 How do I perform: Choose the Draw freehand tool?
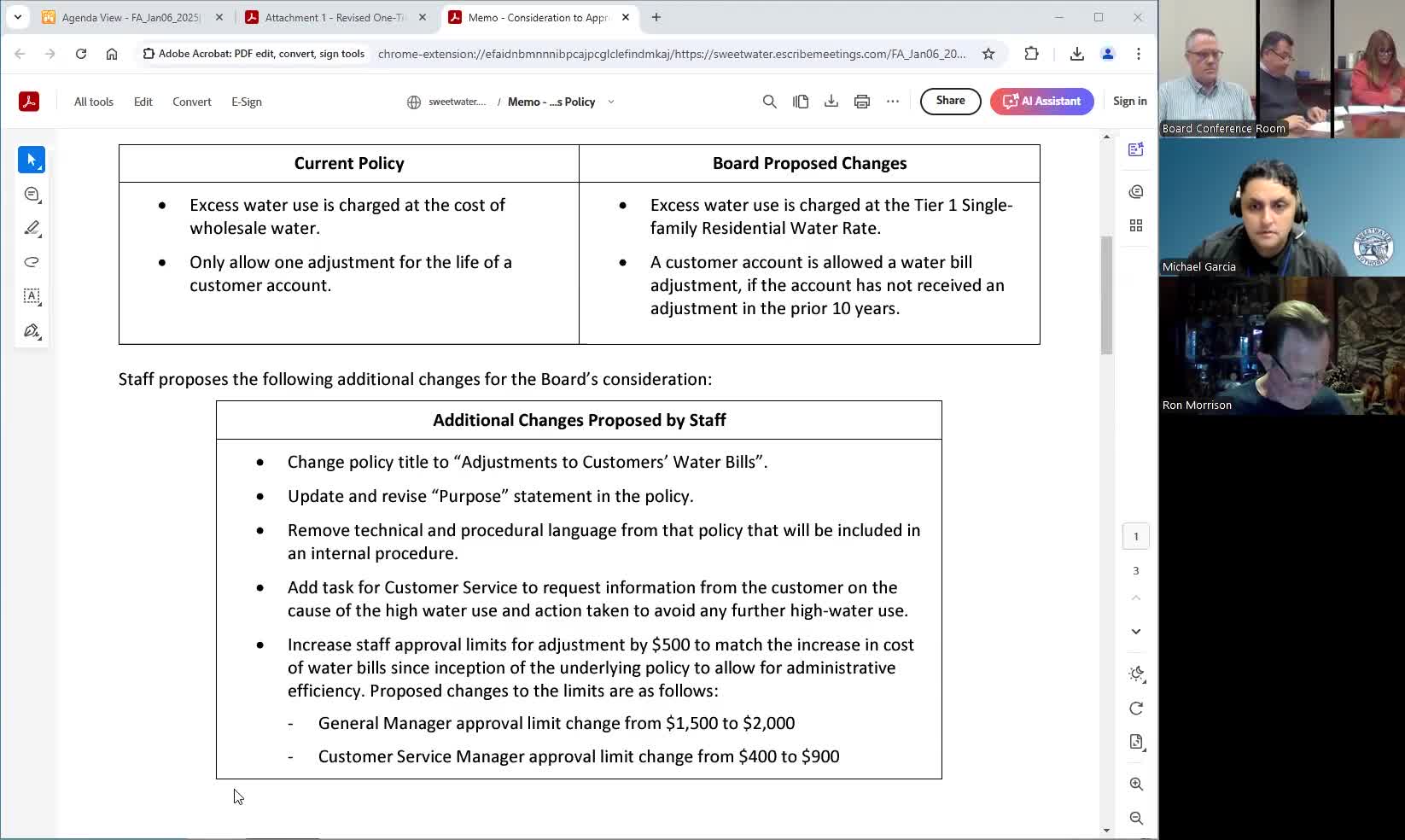point(32,262)
